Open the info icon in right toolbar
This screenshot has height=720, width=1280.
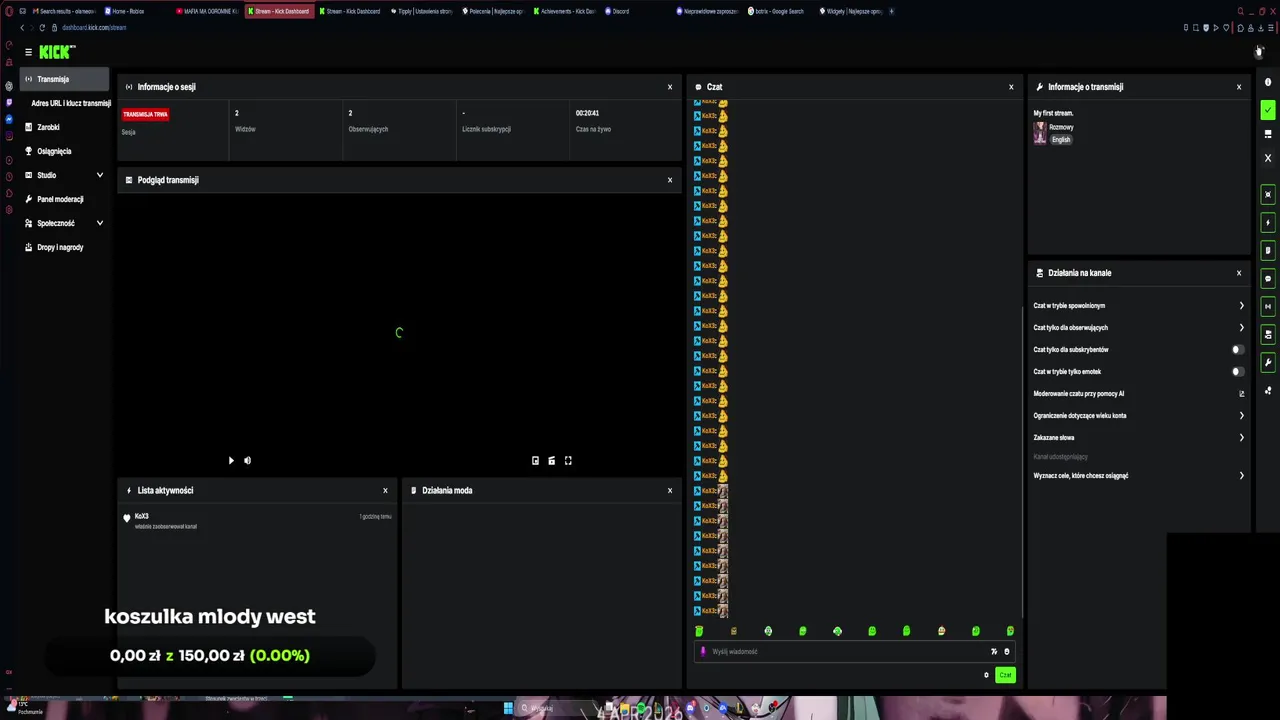pyautogui.click(x=1268, y=82)
